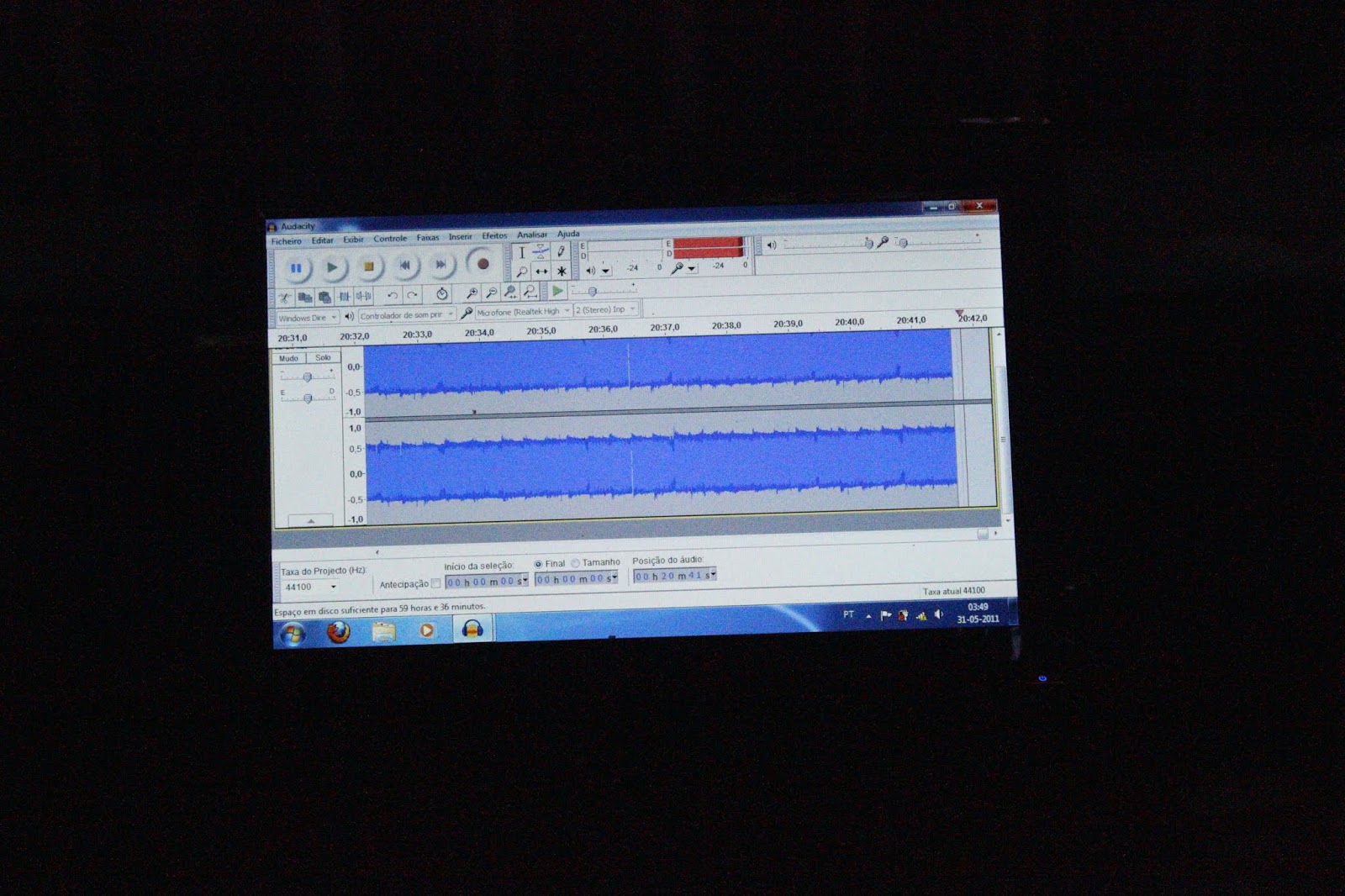Open the Ajuda menu
Image resolution: width=1345 pixels, height=896 pixels.
[x=568, y=235]
